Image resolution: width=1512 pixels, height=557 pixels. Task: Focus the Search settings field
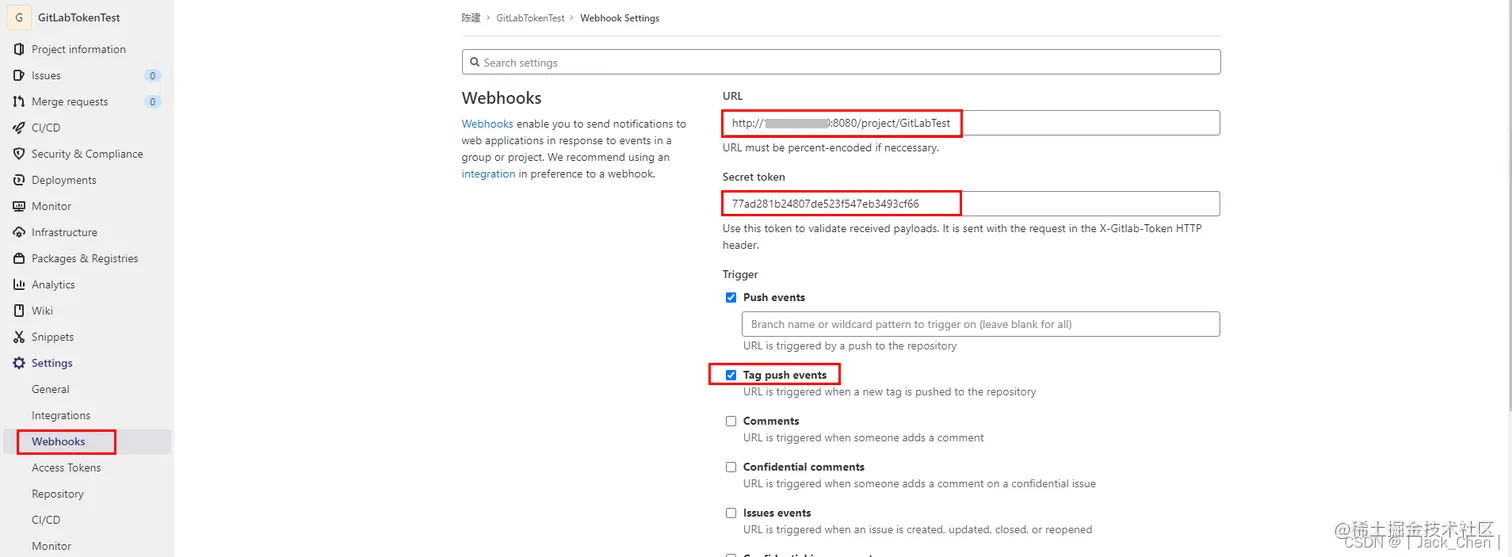841,62
